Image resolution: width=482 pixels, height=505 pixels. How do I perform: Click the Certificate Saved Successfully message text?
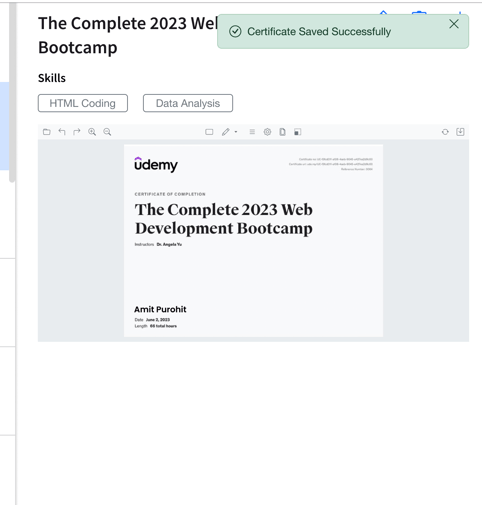coord(319,32)
